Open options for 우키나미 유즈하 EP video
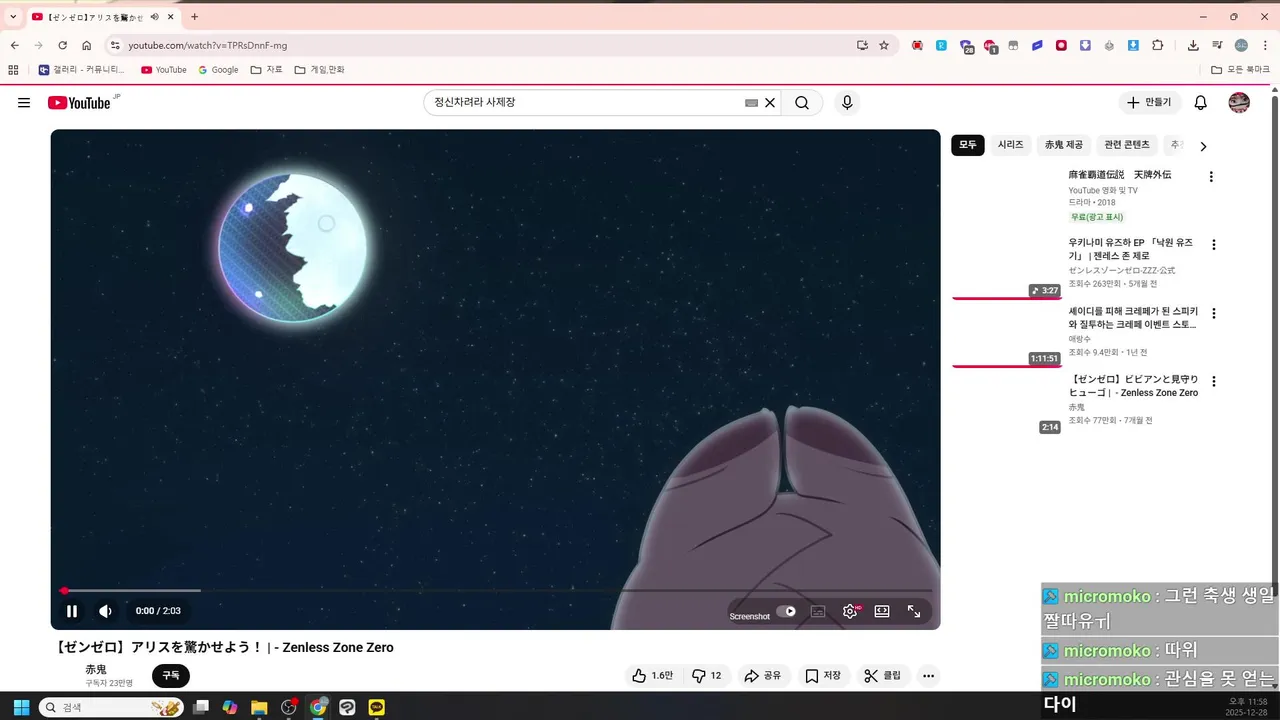This screenshot has width=1280, height=720. point(1214,245)
